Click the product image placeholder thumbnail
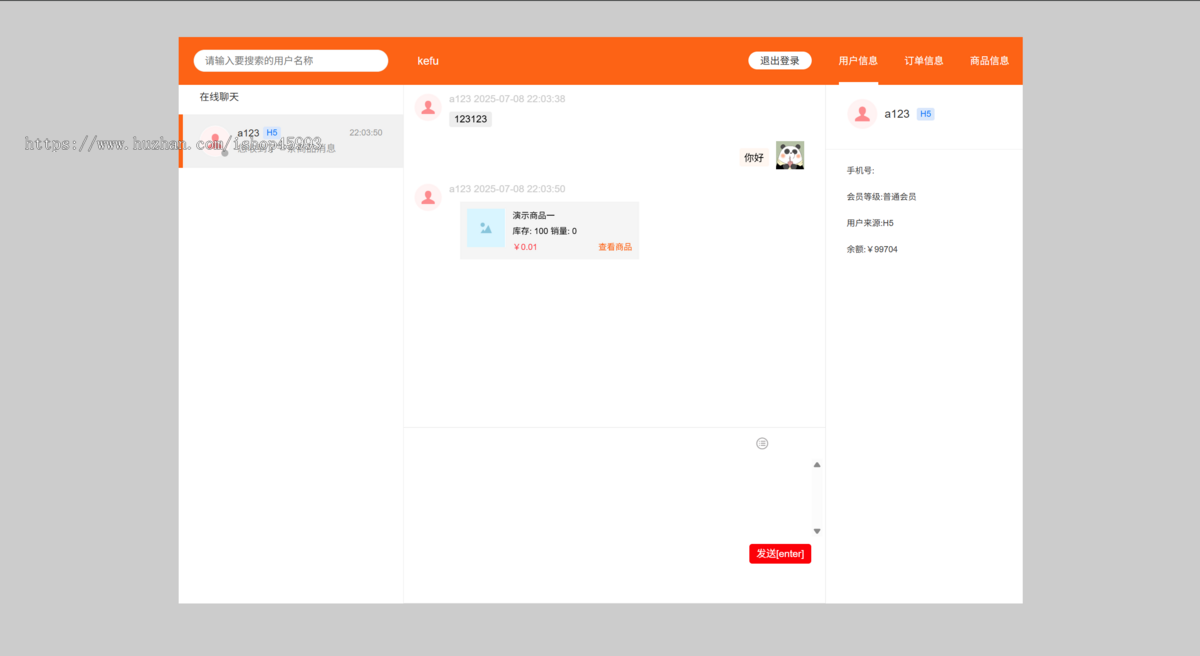1200x656 pixels. [486, 228]
